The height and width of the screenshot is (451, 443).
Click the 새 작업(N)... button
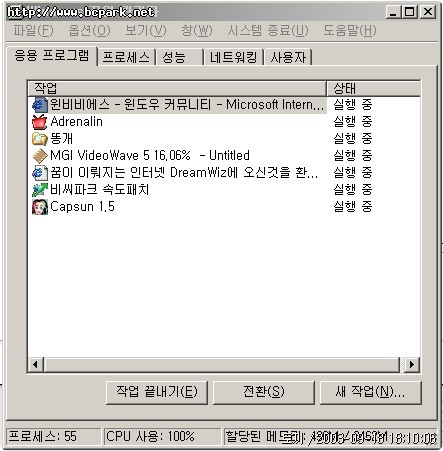(371, 392)
